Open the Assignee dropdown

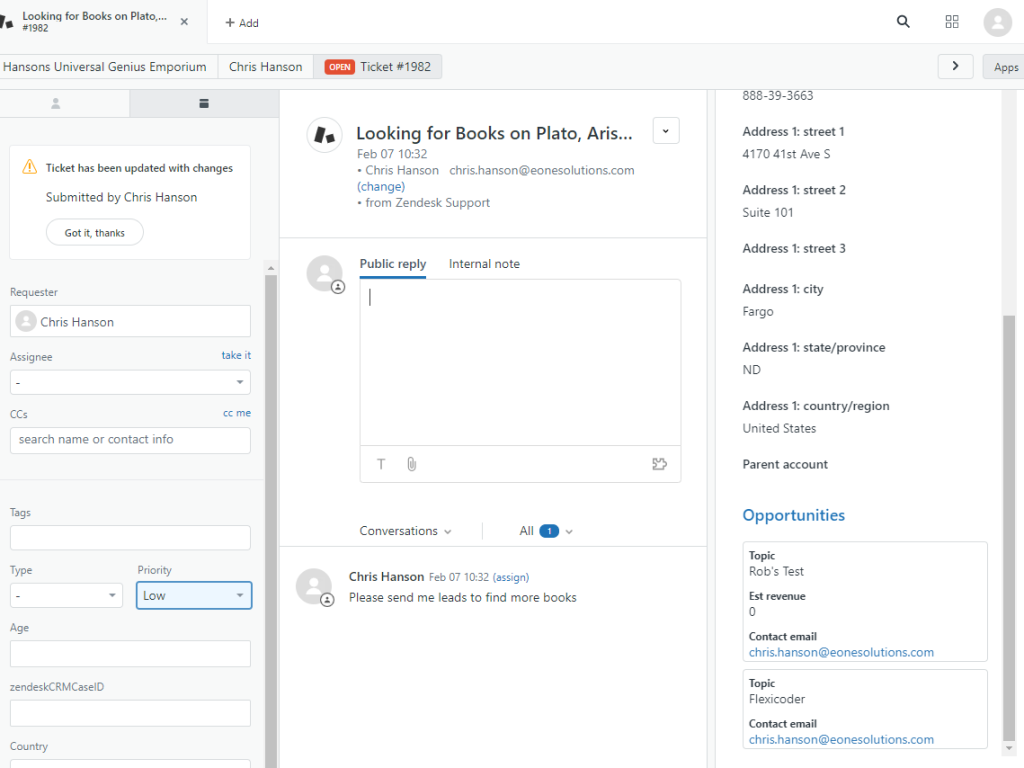[x=130, y=382]
